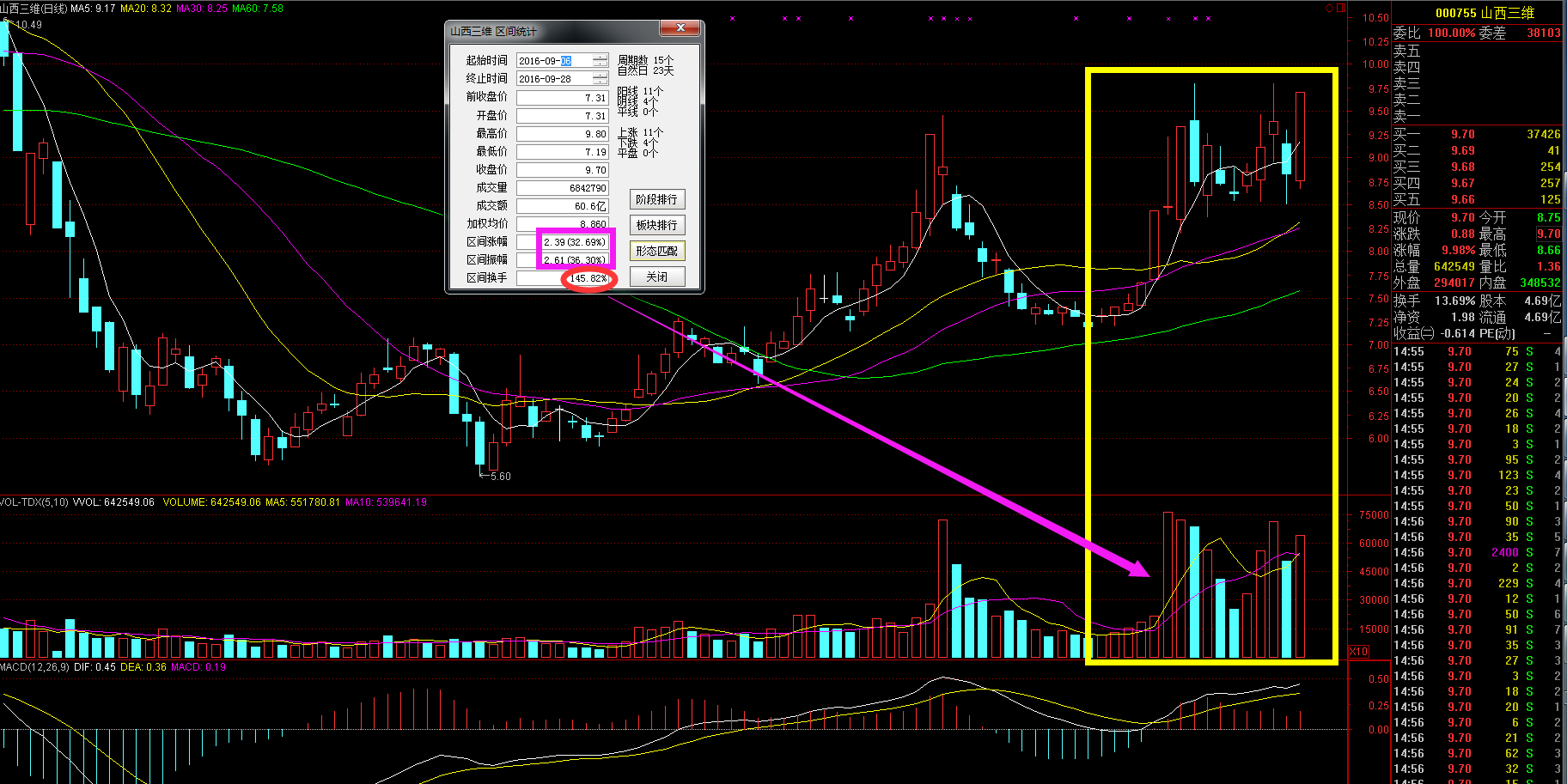Select the 前收盘价 value field
Image resolution: width=1567 pixels, height=784 pixels.
563,98
